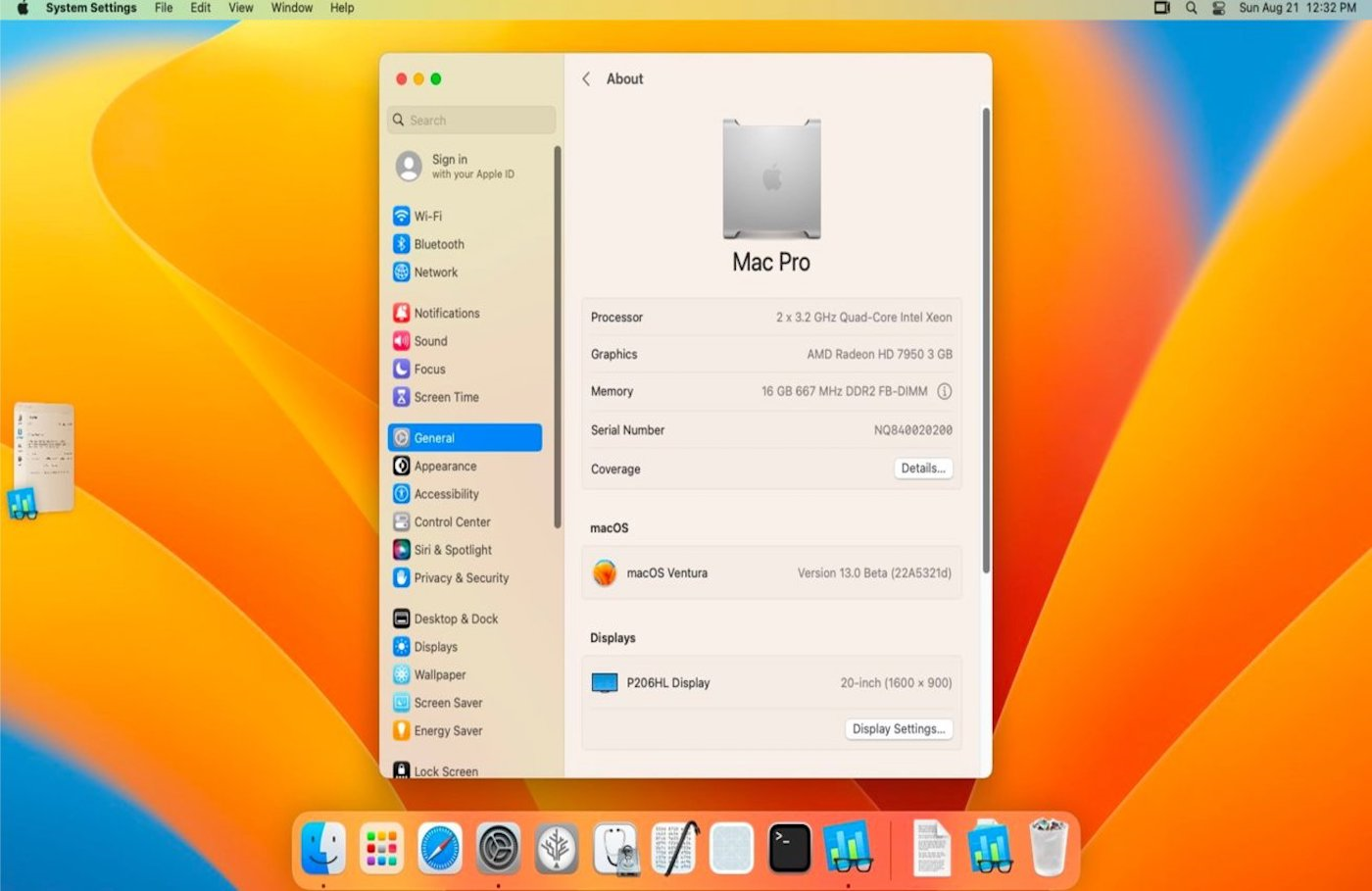This screenshot has width=1372, height=891.
Task: Launch Safari from the Dock
Action: tap(439, 847)
